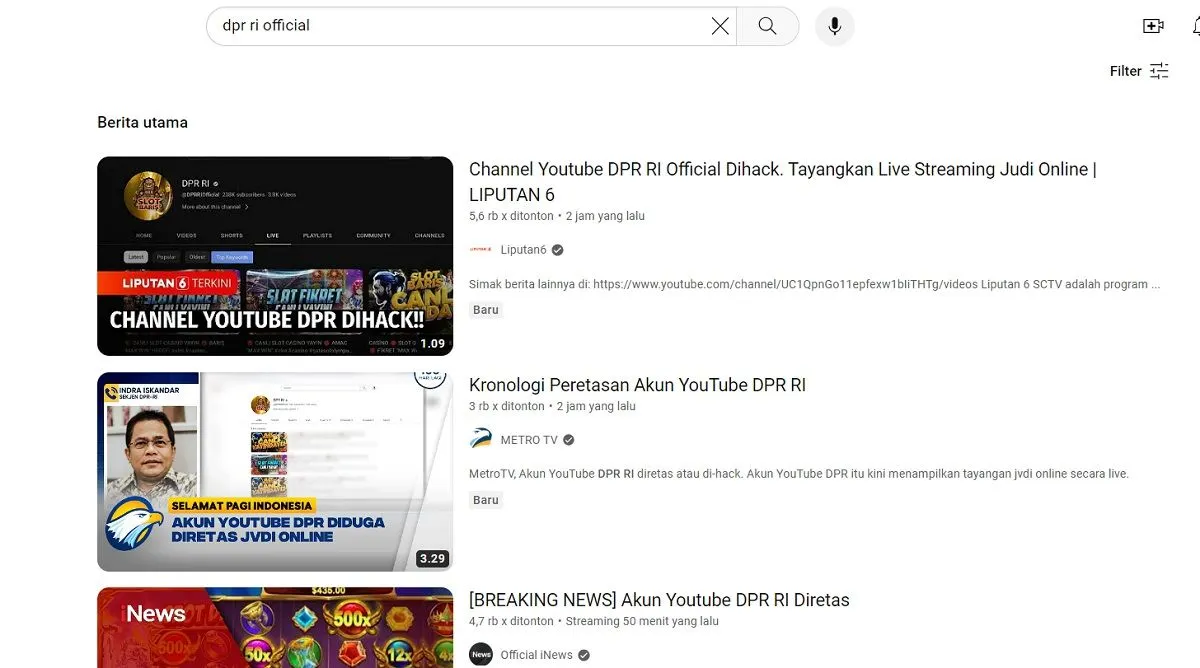This screenshot has width=1200, height=668.
Task: Click '4,7 rb x ditonton' view count
Action: pyautogui.click(x=512, y=621)
